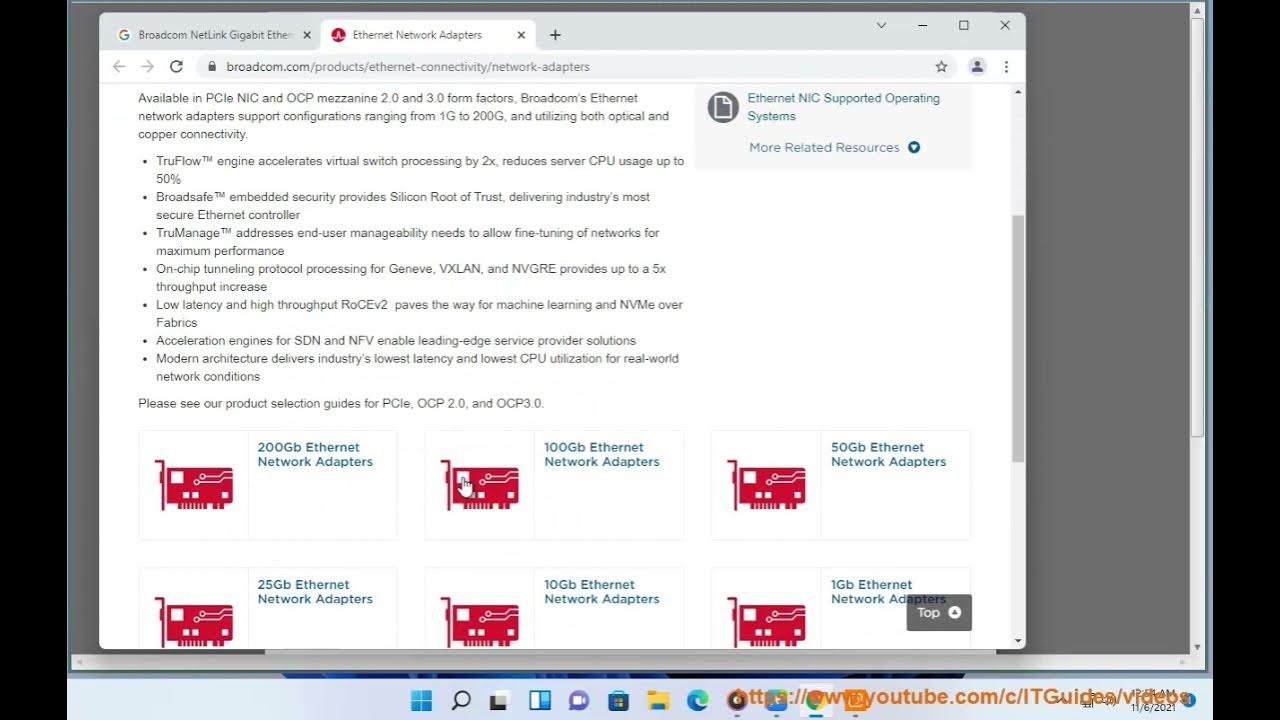
Task: Open the Chat taskbar icon
Action: pyautogui.click(x=579, y=700)
